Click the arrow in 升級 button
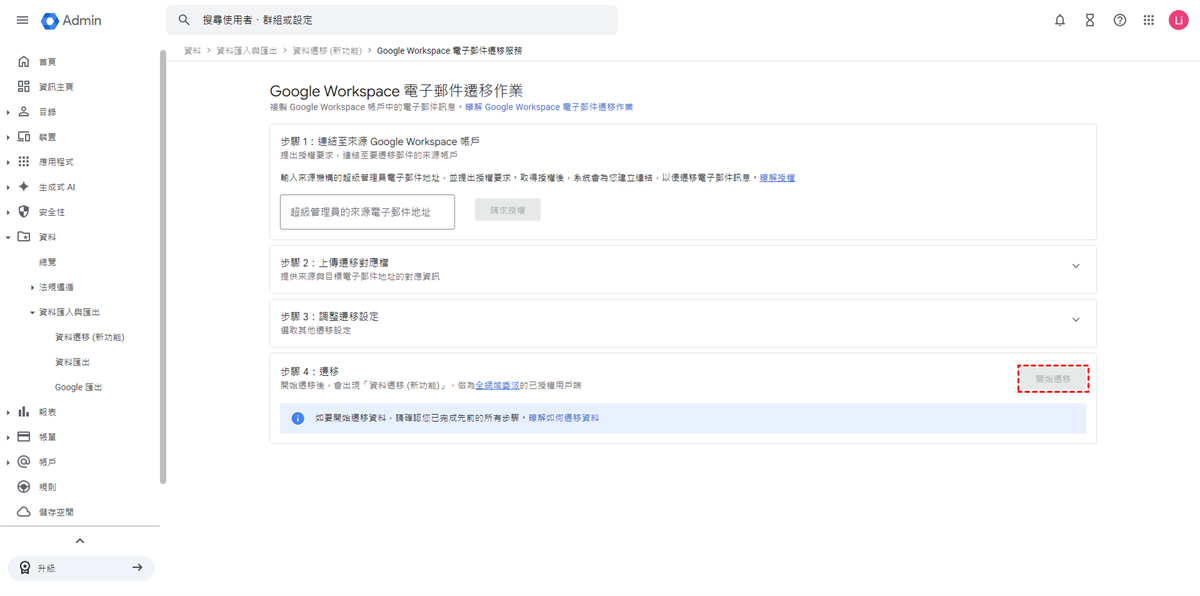1200x596 pixels. [137, 568]
